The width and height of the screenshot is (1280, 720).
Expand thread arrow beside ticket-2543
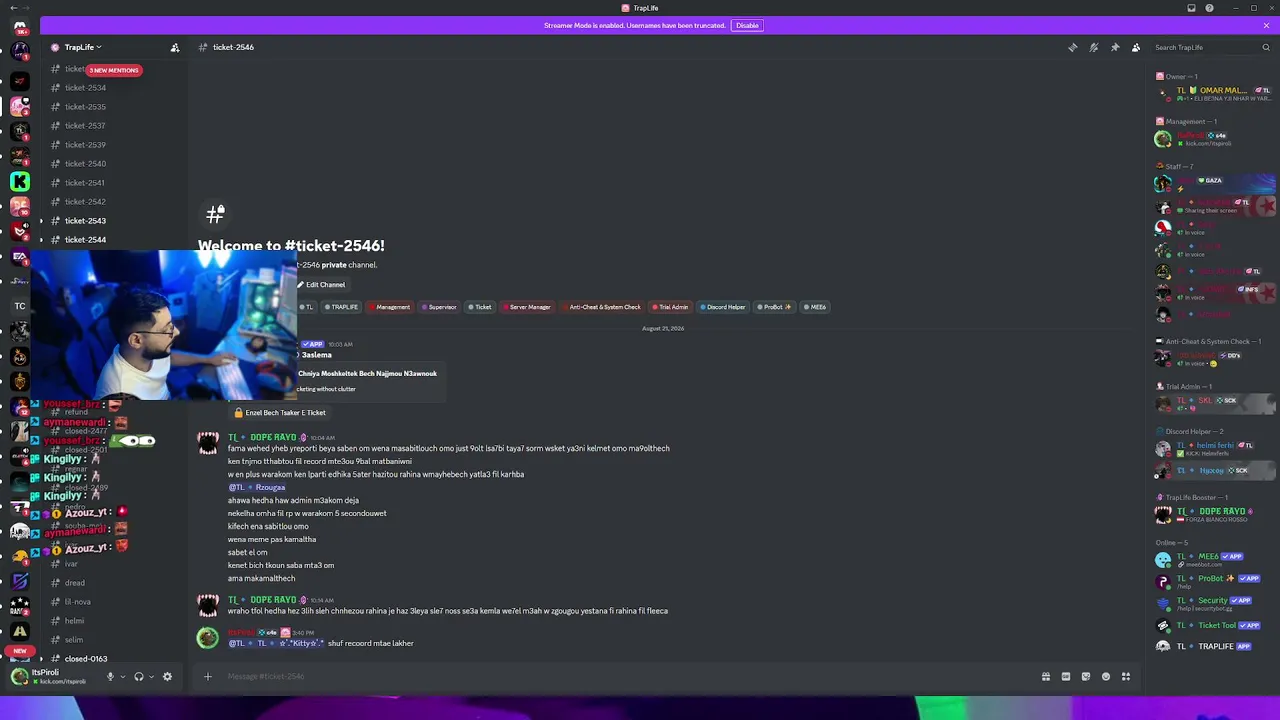point(41,221)
